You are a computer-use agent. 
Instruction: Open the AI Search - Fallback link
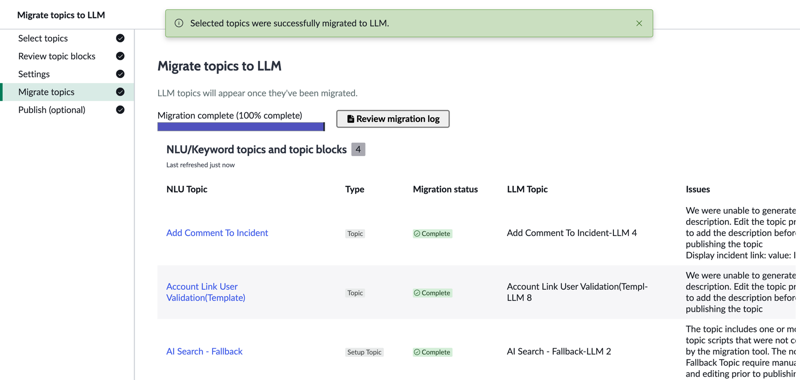coord(205,351)
